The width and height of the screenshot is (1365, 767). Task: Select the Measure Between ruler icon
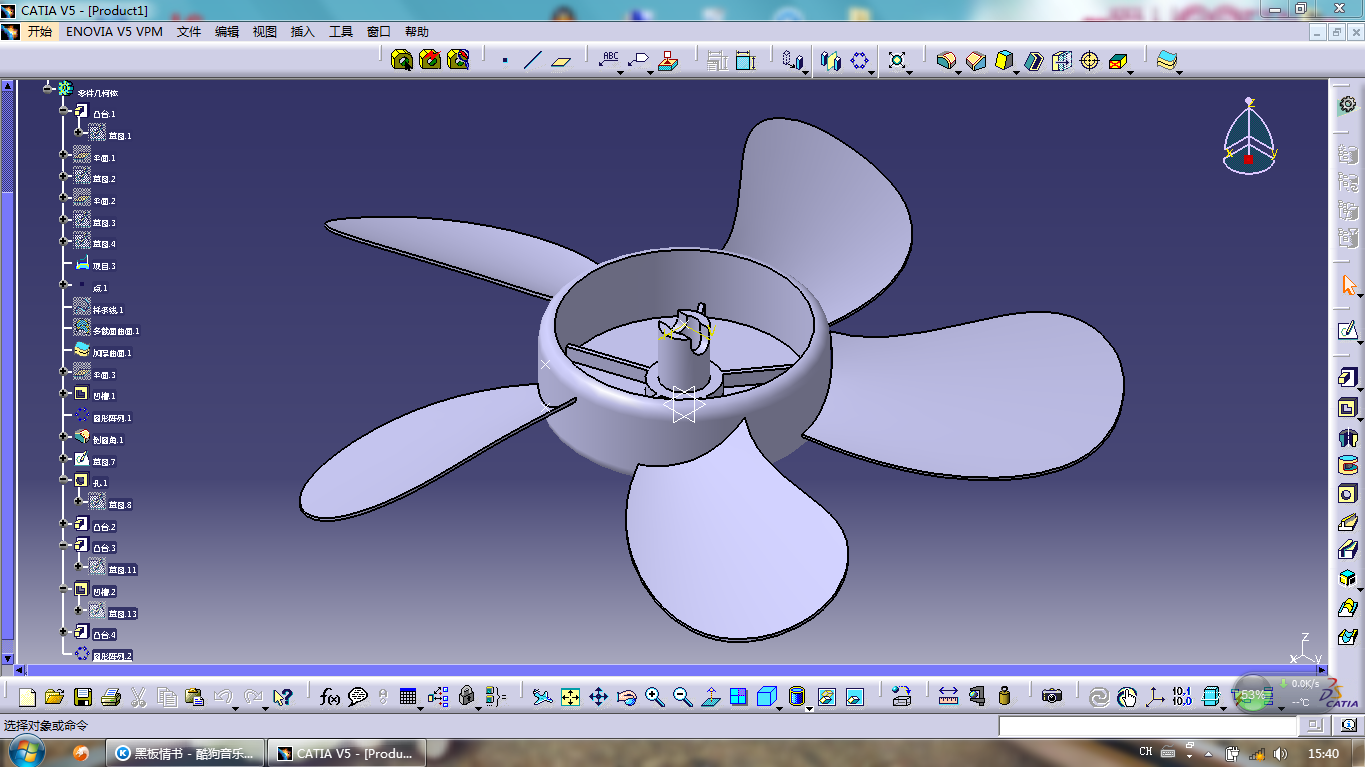tap(949, 697)
